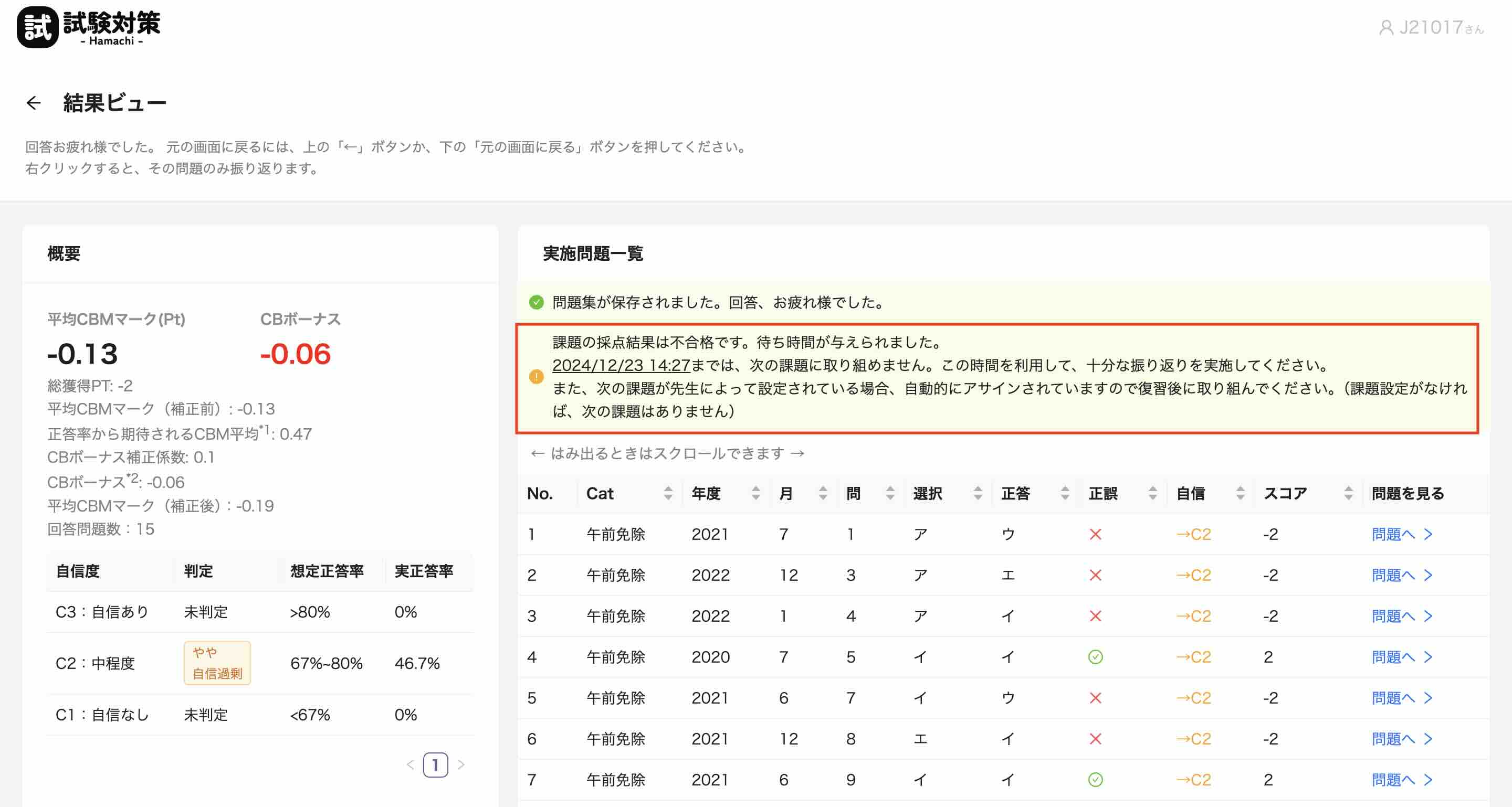
Task: Click the →C2 confidence label for question 2
Action: [x=1194, y=575]
